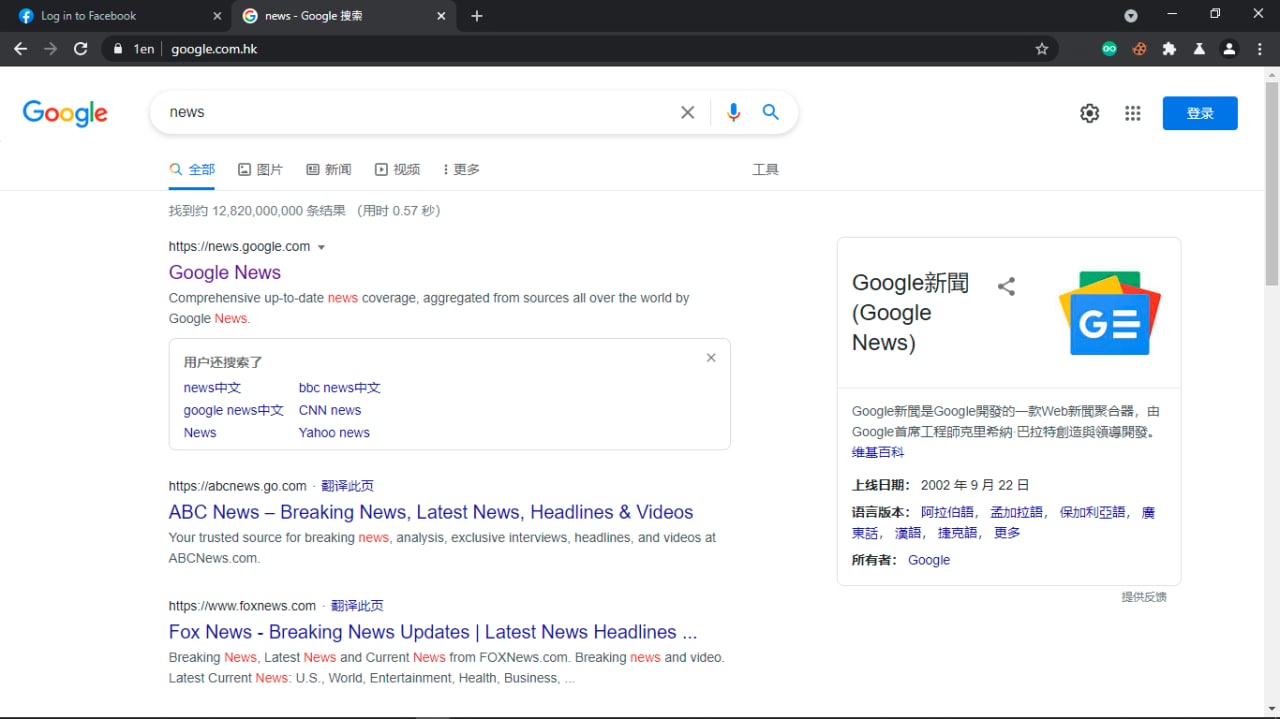Start voice search with microphone icon
The height and width of the screenshot is (719, 1280).
[x=733, y=112]
